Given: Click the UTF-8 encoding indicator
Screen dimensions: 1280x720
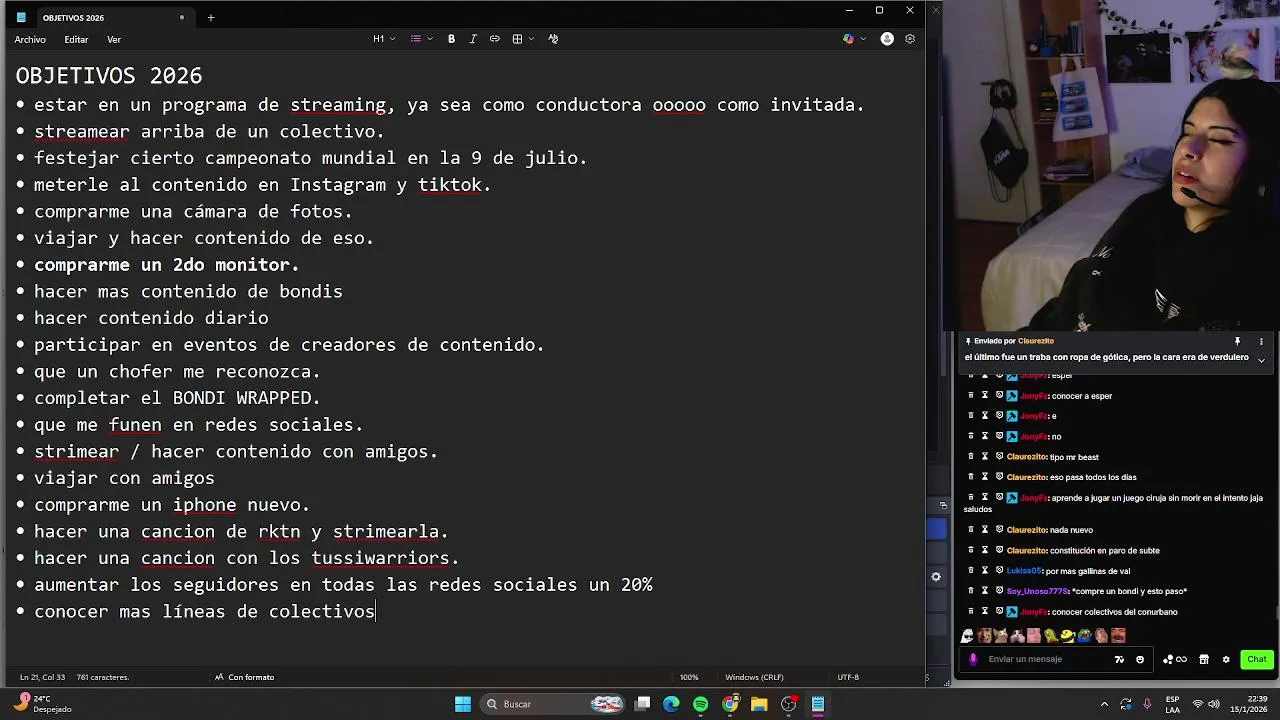Looking at the screenshot, I should click(848, 677).
